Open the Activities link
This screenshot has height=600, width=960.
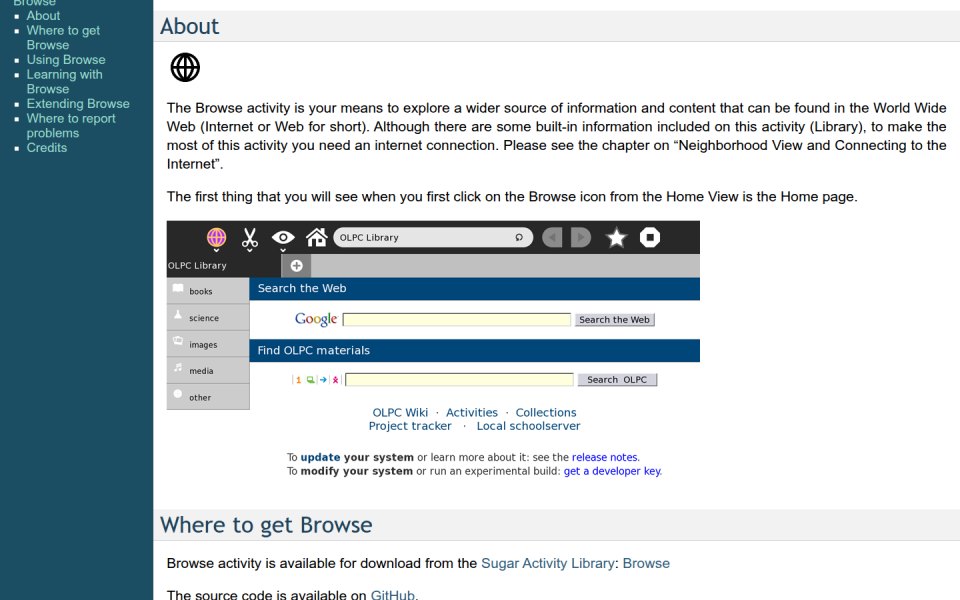(x=471, y=413)
